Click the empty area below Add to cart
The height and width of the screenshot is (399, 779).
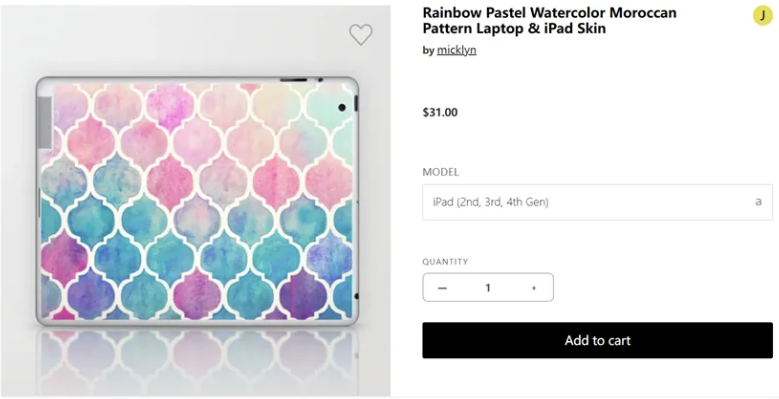coord(598,378)
